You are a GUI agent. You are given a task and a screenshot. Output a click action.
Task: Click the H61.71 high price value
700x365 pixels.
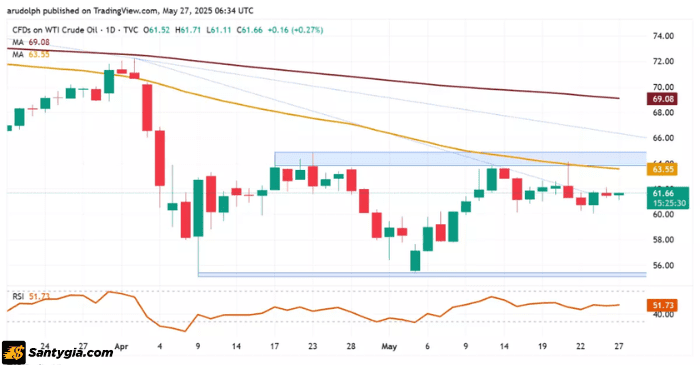click(188, 30)
